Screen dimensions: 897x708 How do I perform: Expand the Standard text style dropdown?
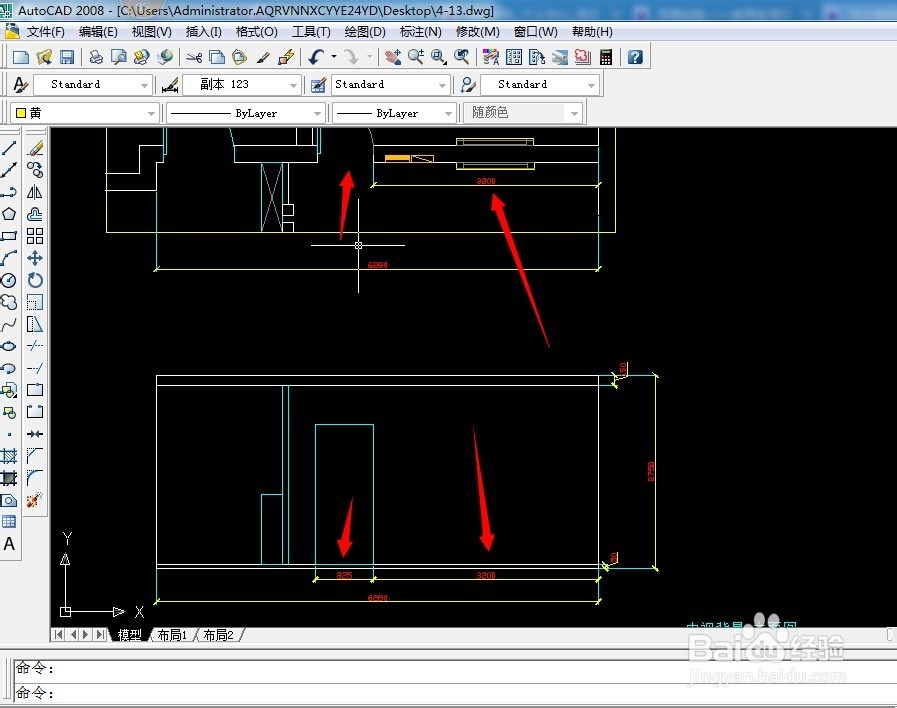tap(93, 85)
